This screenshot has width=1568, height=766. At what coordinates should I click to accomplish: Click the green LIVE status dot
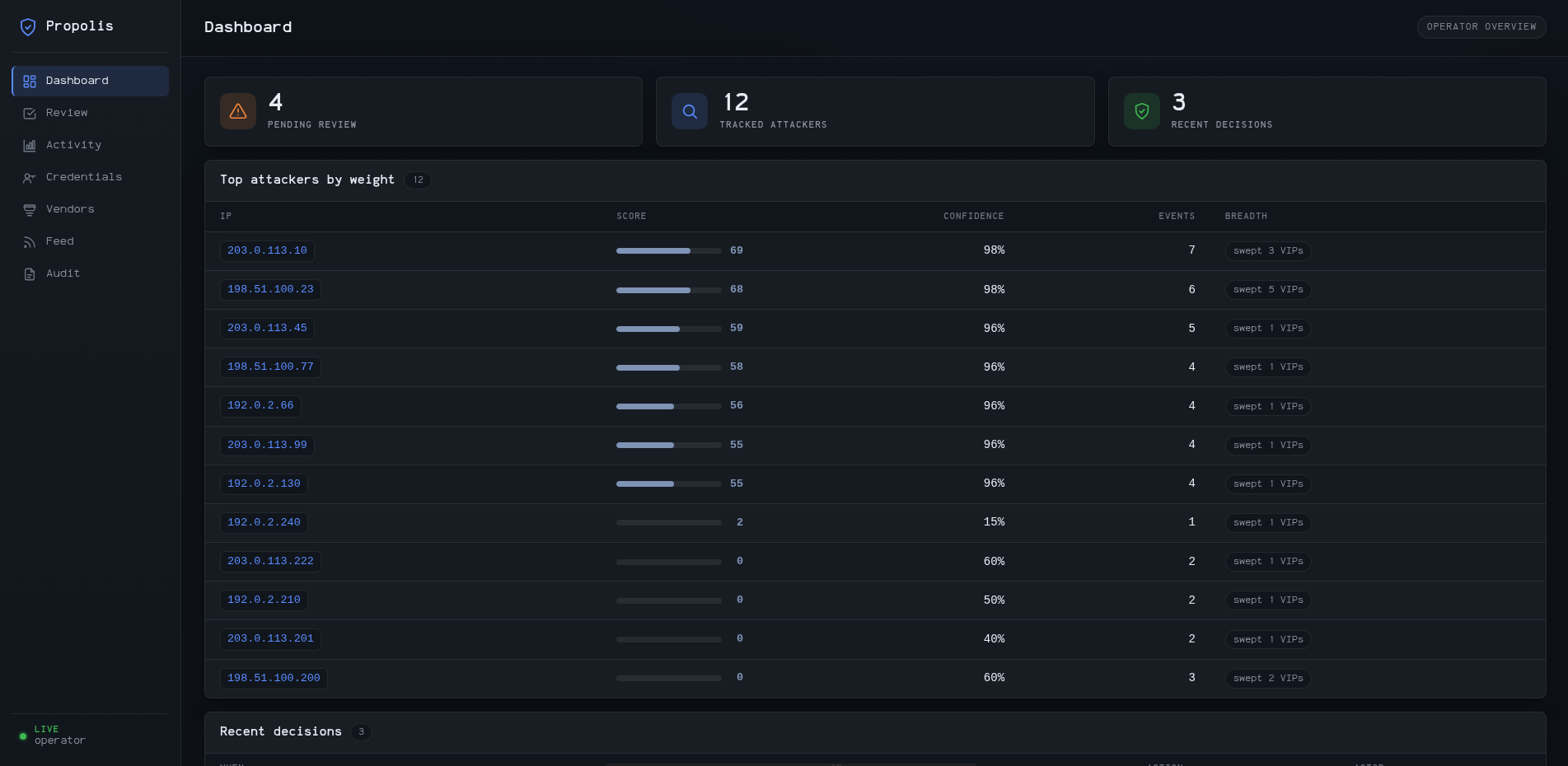click(23, 736)
